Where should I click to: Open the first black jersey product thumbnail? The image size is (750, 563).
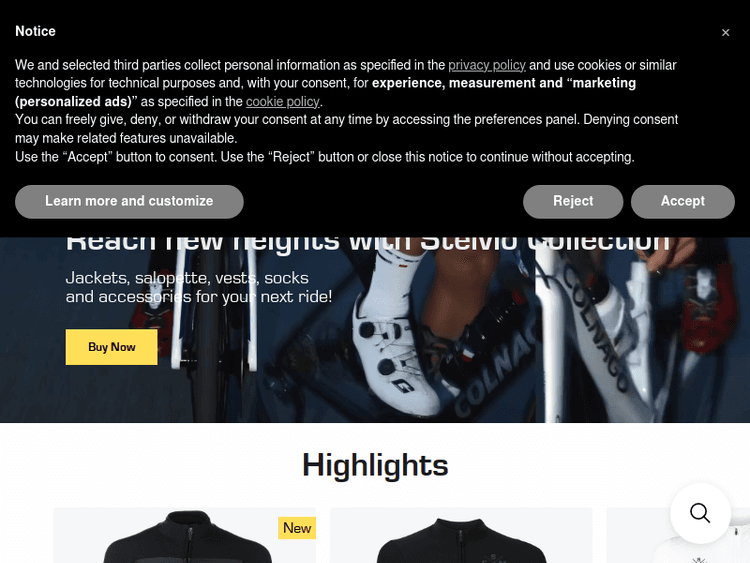(x=185, y=535)
